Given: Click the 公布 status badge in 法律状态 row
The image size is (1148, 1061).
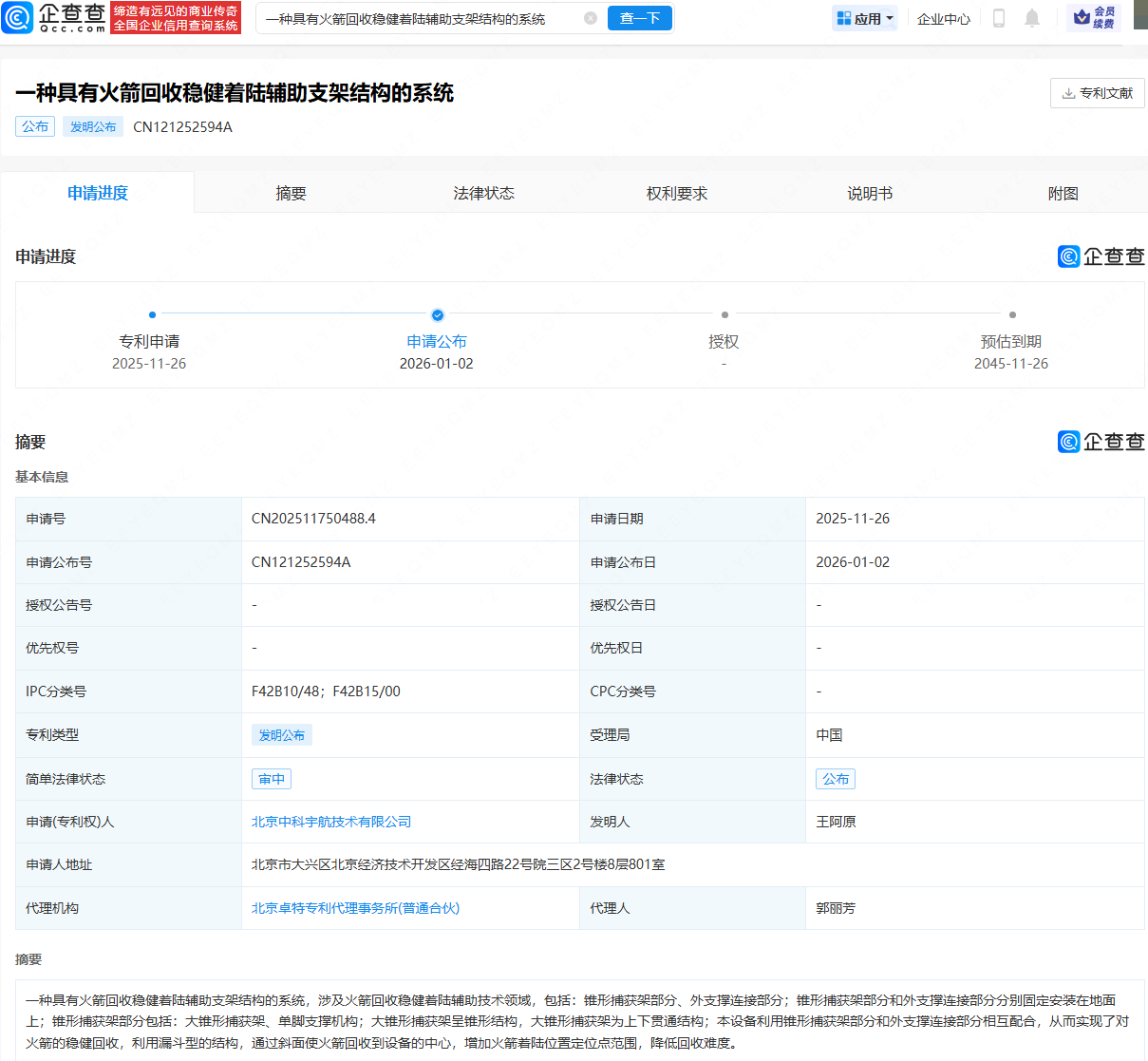Looking at the screenshot, I should coord(835,778).
